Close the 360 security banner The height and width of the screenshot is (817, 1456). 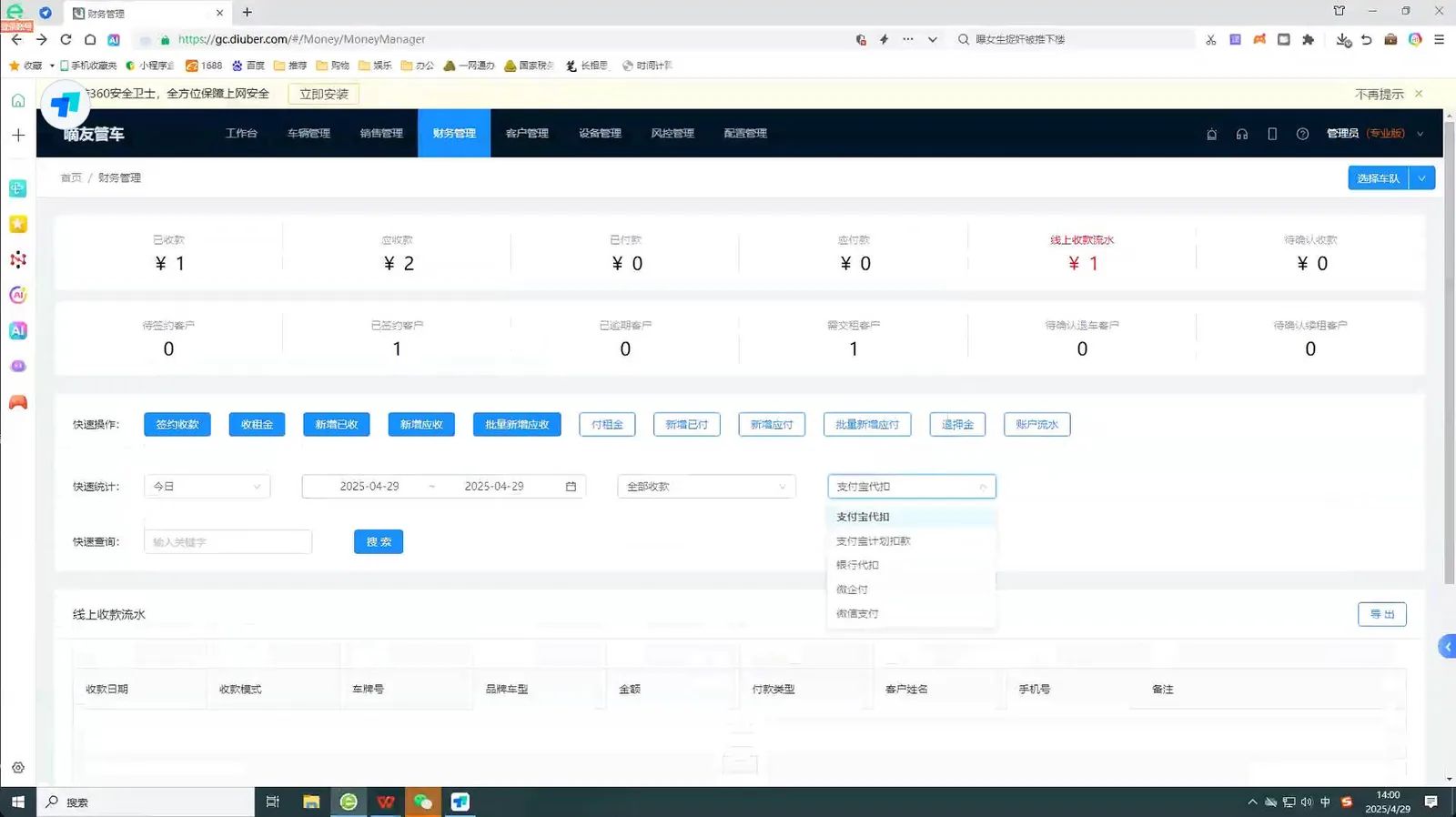(1418, 94)
